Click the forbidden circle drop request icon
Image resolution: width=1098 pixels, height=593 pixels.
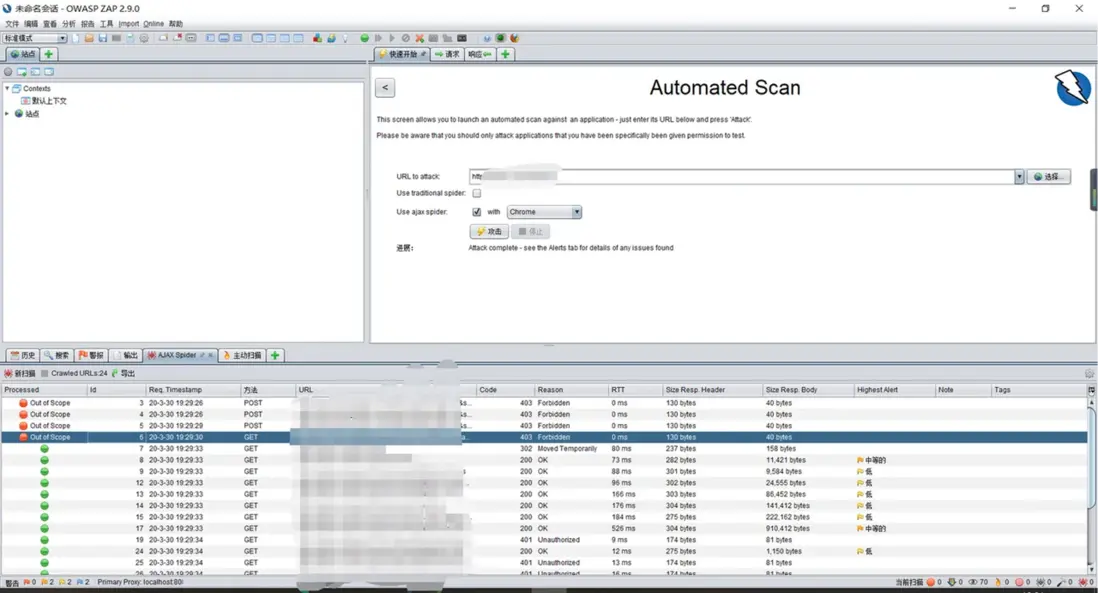[x=405, y=38]
